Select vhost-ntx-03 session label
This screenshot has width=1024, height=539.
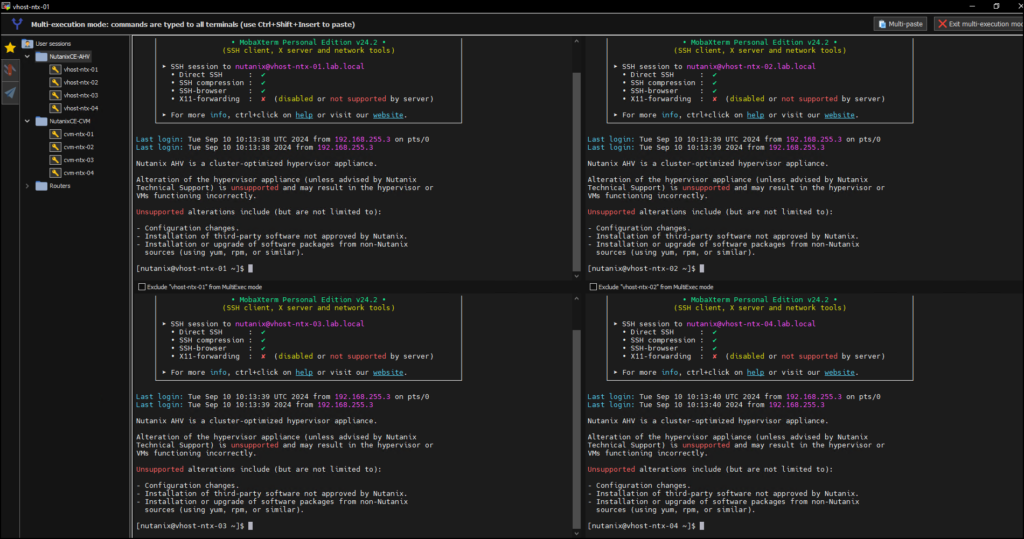coord(81,95)
